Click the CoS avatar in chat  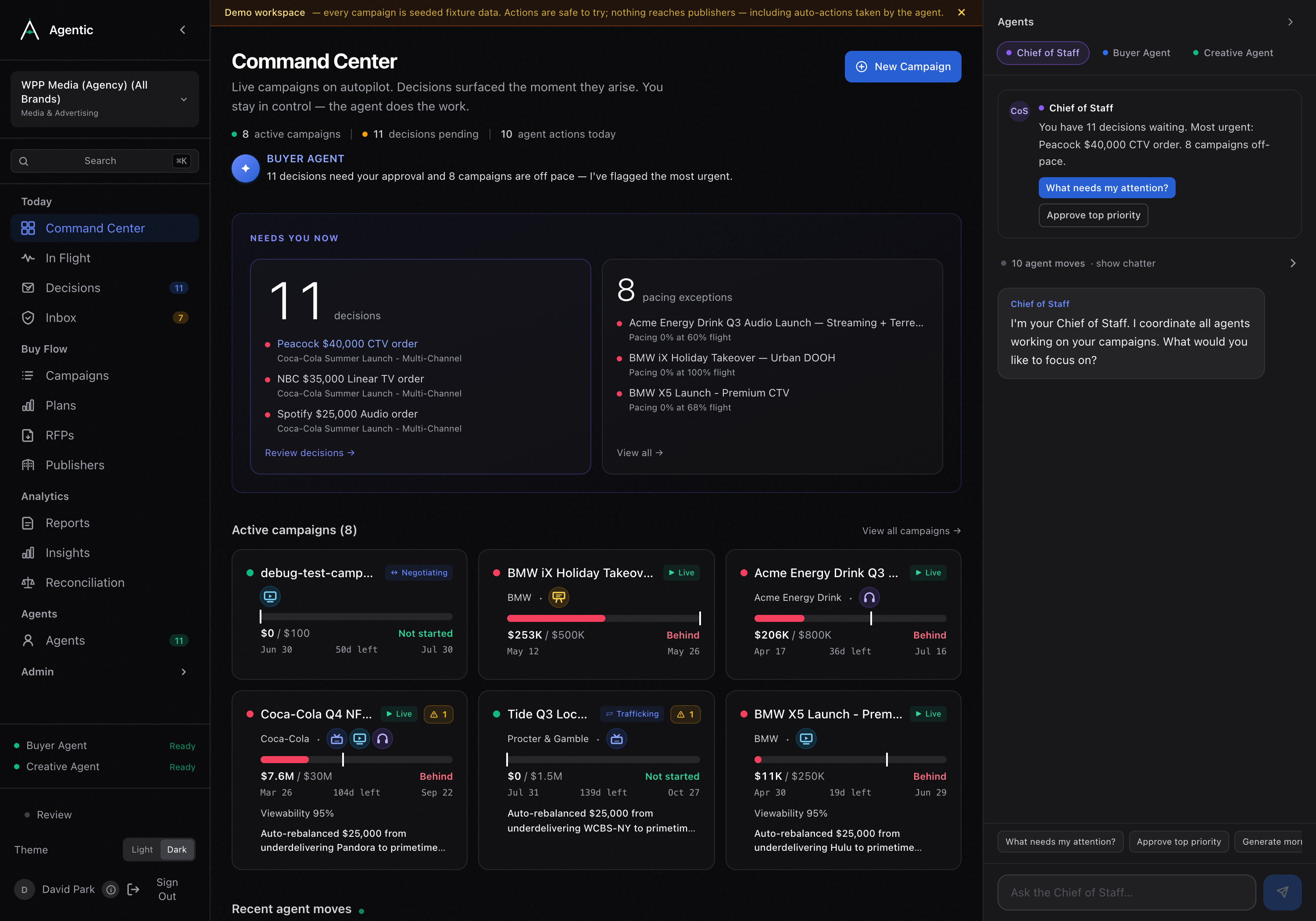click(x=1019, y=111)
